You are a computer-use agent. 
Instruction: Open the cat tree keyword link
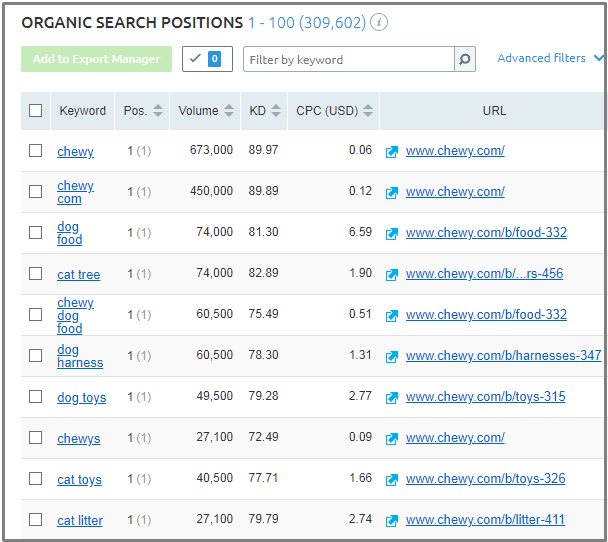78,274
